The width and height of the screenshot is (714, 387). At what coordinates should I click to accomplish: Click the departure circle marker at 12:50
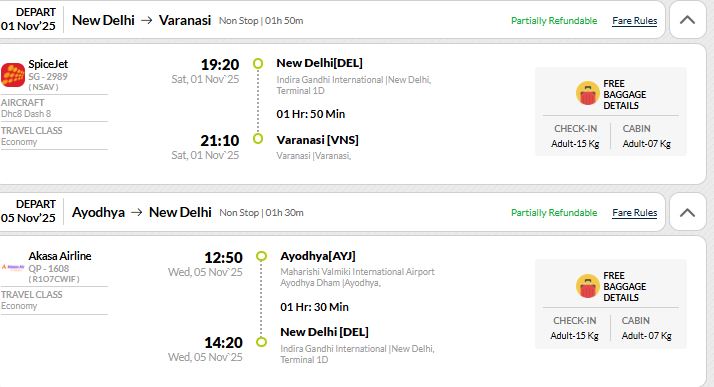[261, 256]
